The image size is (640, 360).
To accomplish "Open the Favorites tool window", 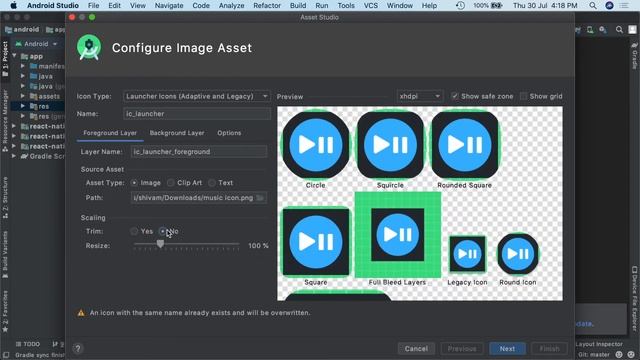I will [x=5, y=311].
